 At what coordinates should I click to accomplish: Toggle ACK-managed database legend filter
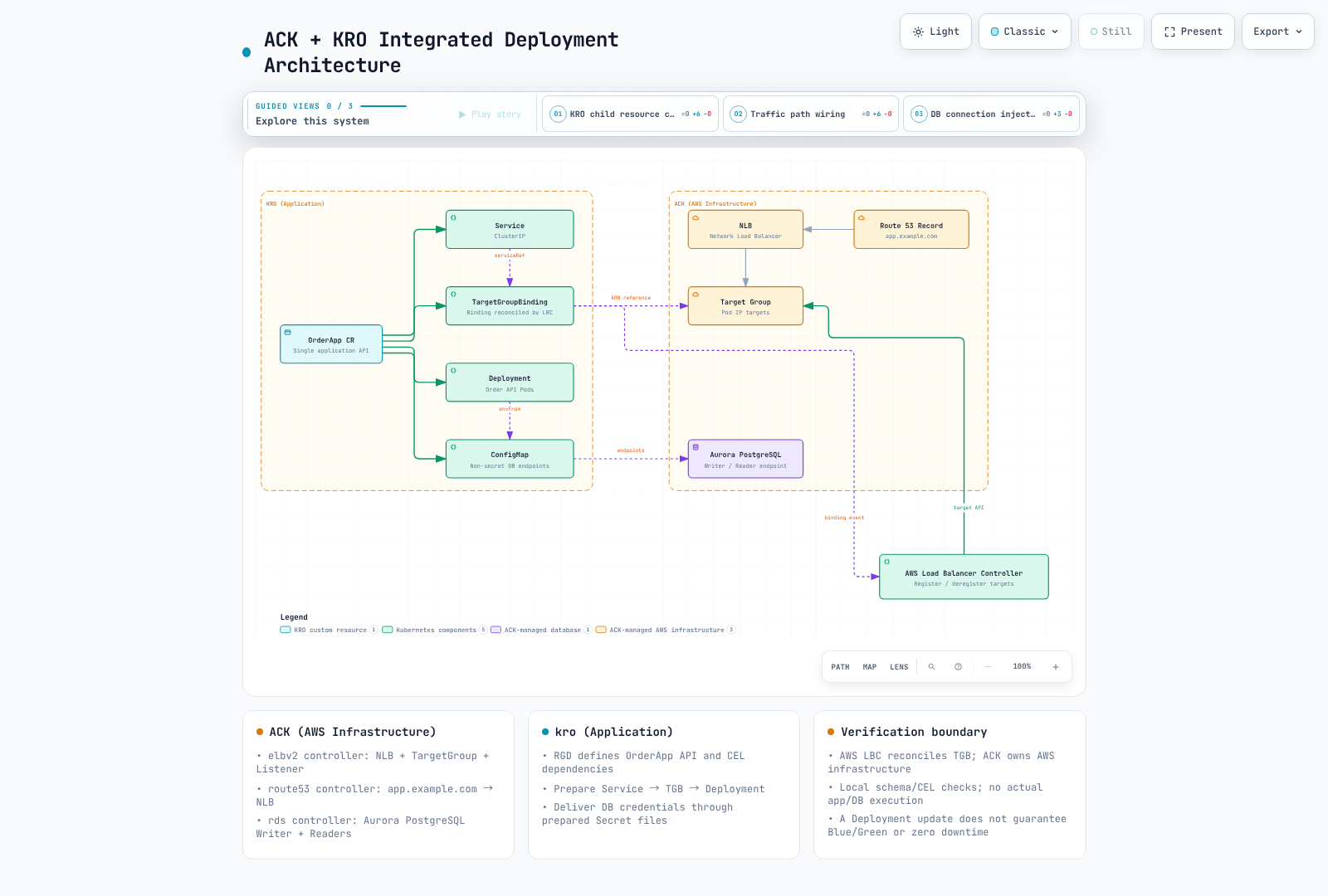pyautogui.click(x=541, y=631)
